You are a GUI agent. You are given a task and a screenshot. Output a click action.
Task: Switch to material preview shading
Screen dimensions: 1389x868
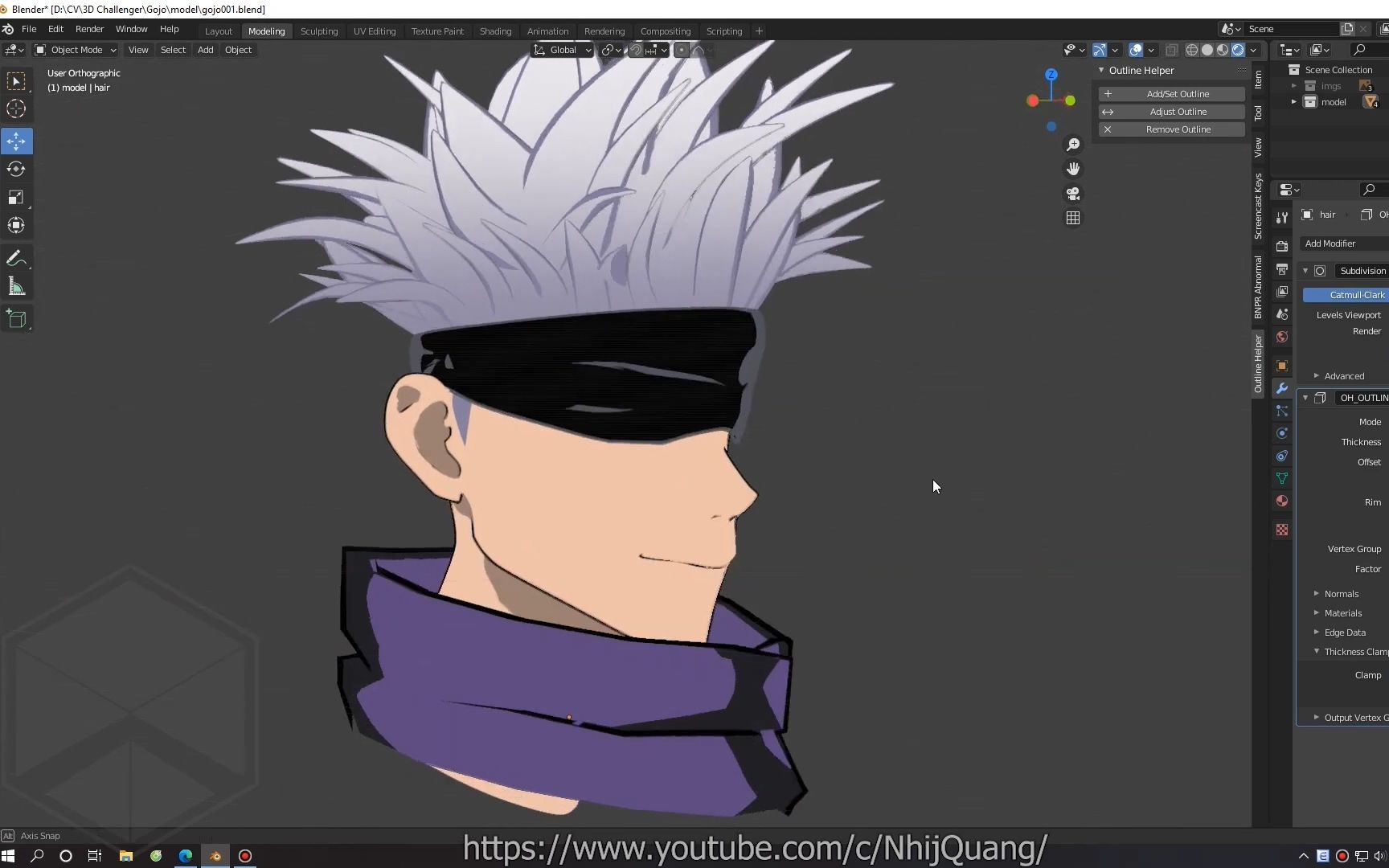click(1223, 50)
